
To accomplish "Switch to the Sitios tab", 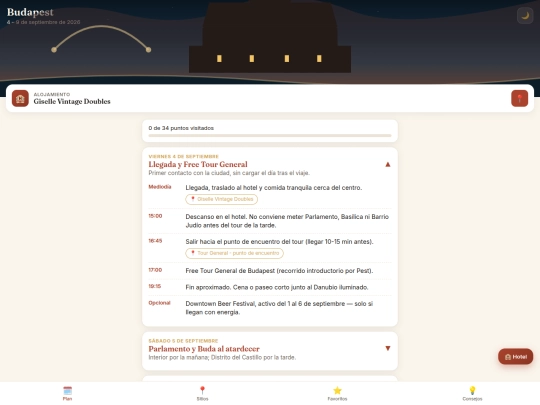I will pos(202,393).
